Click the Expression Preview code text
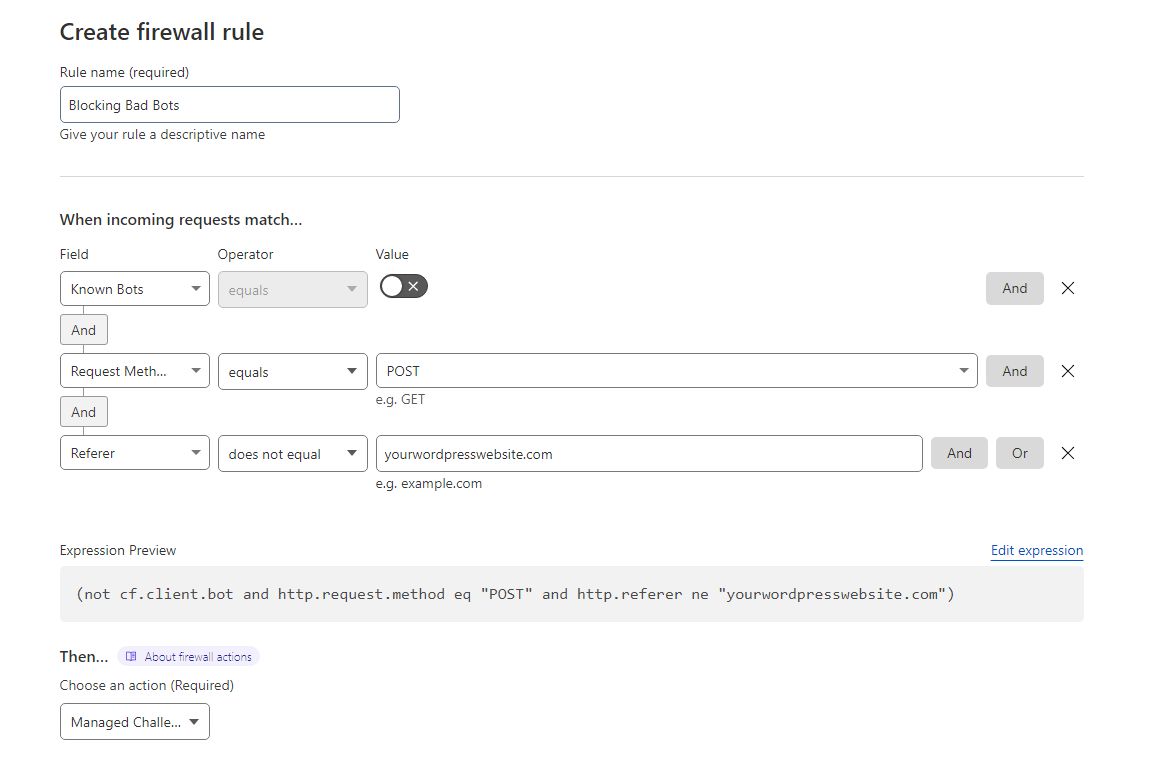Viewport: 1157px width, 777px height. [x=515, y=594]
